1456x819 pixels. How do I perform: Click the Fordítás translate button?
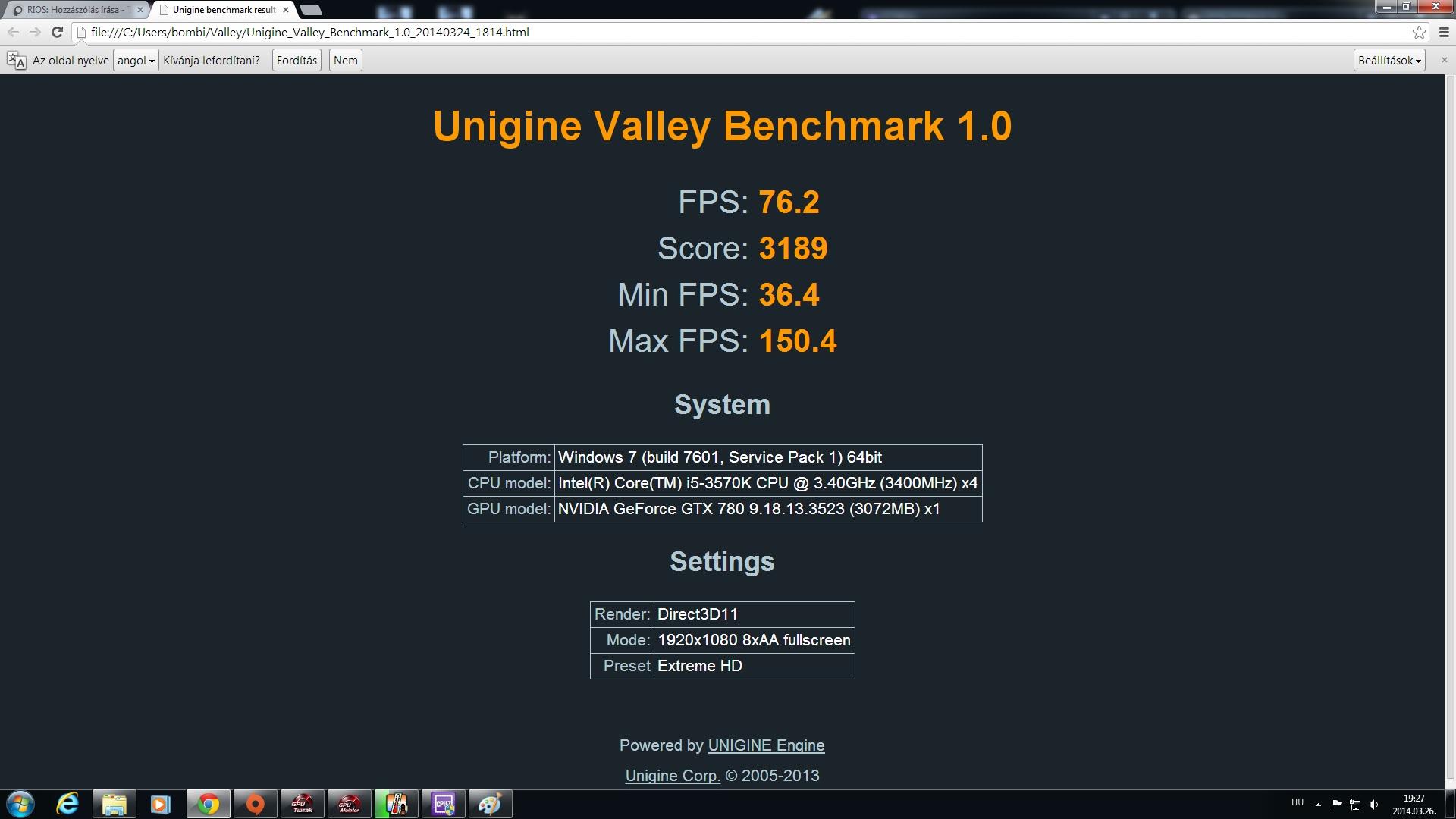297,61
